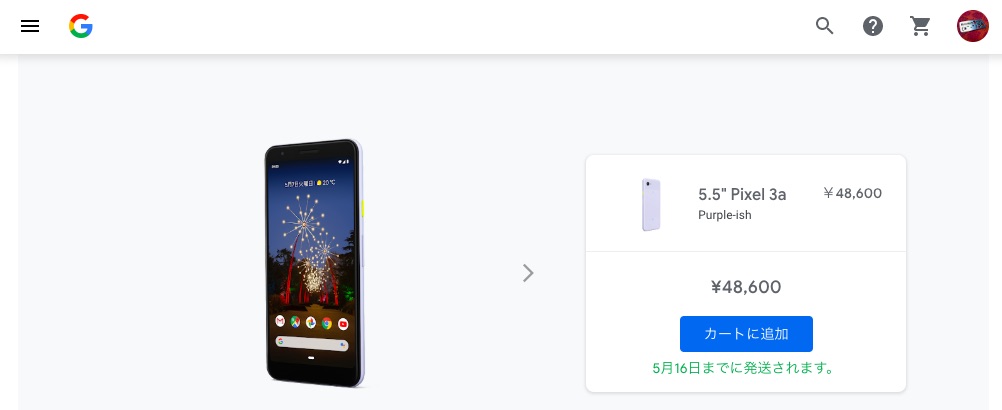This screenshot has width=1002, height=410.
Task: Click the ¥48,600 total above the cart button
Action: pyautogui.click(x=746, y=287)
